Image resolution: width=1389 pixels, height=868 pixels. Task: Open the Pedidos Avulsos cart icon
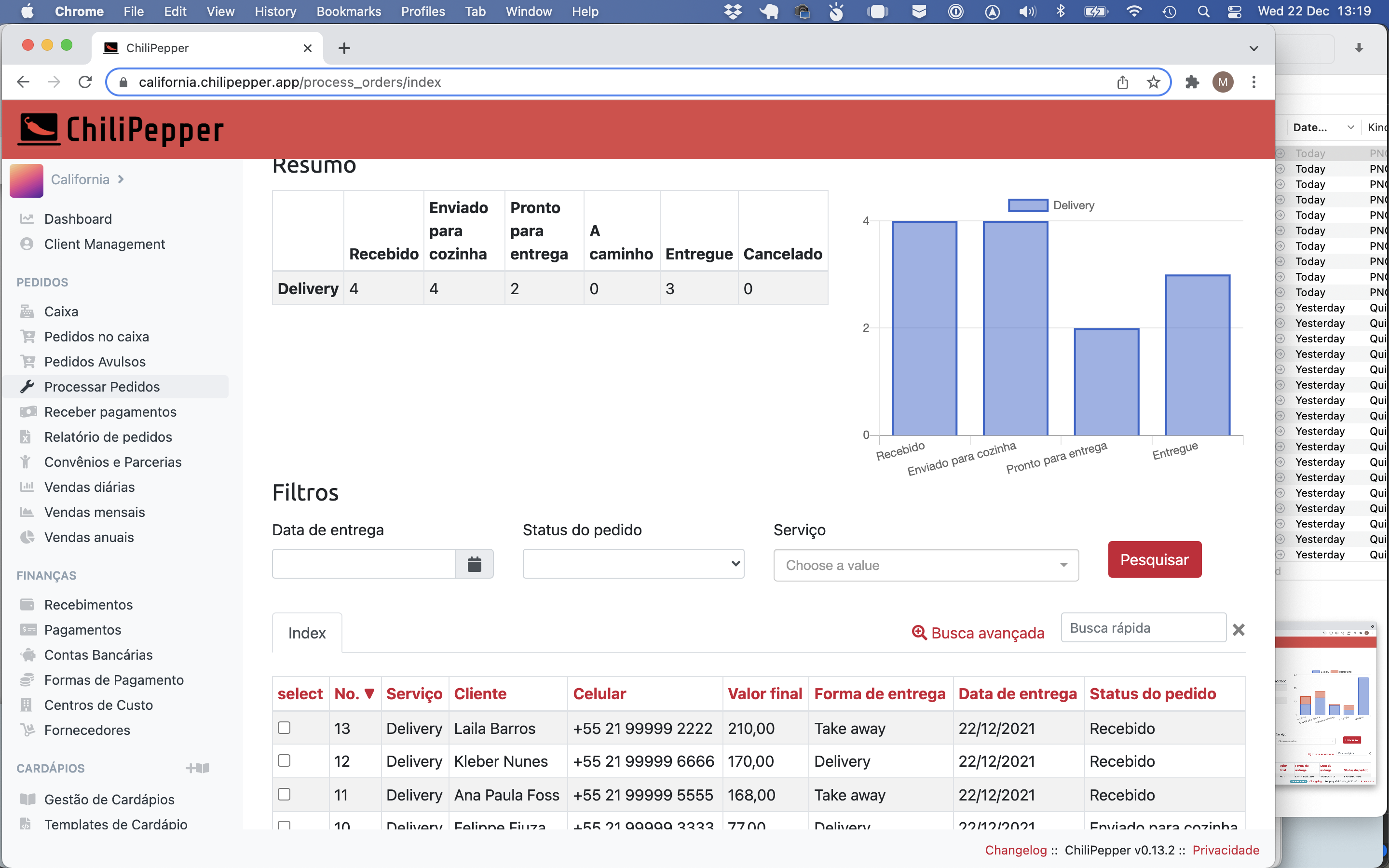point(27,362)
